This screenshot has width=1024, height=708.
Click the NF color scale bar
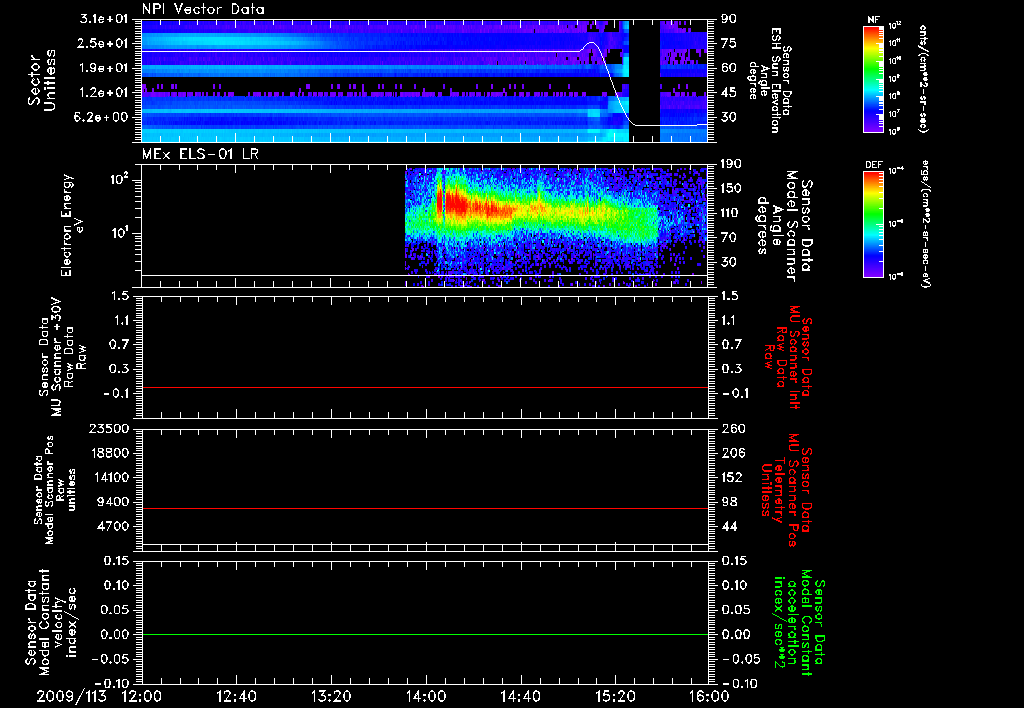pos(874,79)
